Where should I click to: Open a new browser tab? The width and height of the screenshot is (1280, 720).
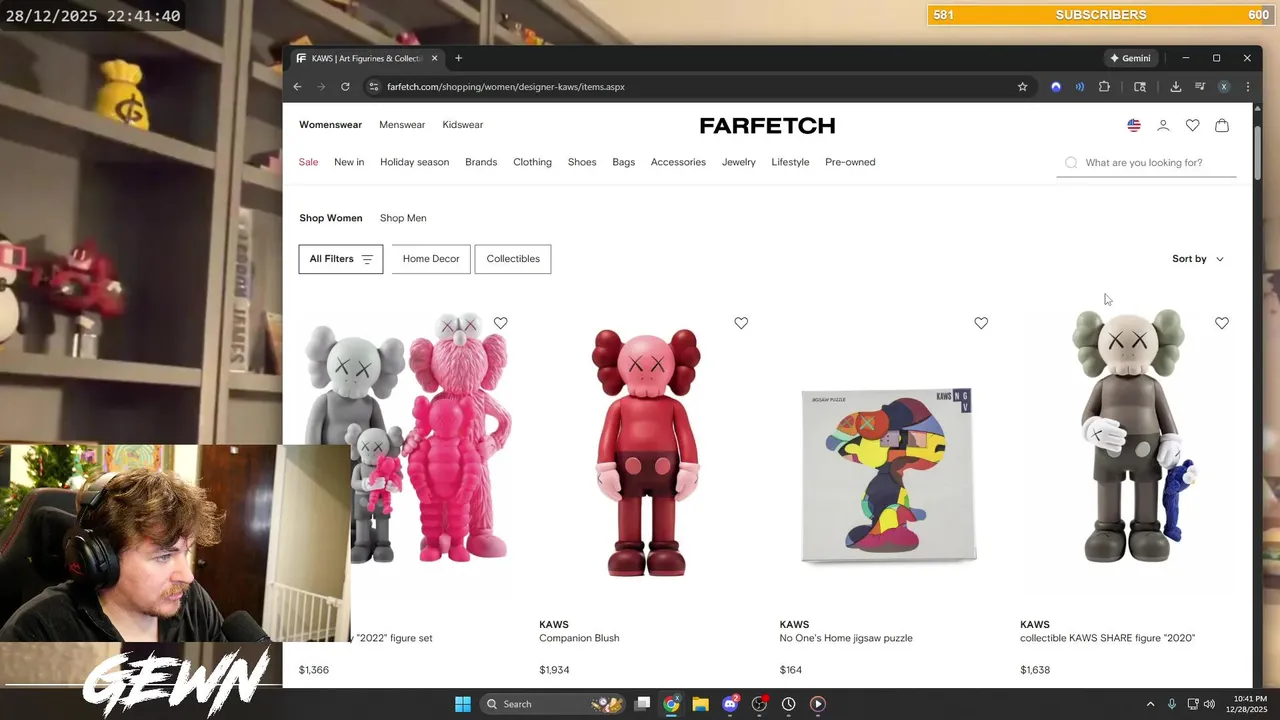(x=458, y=58)
